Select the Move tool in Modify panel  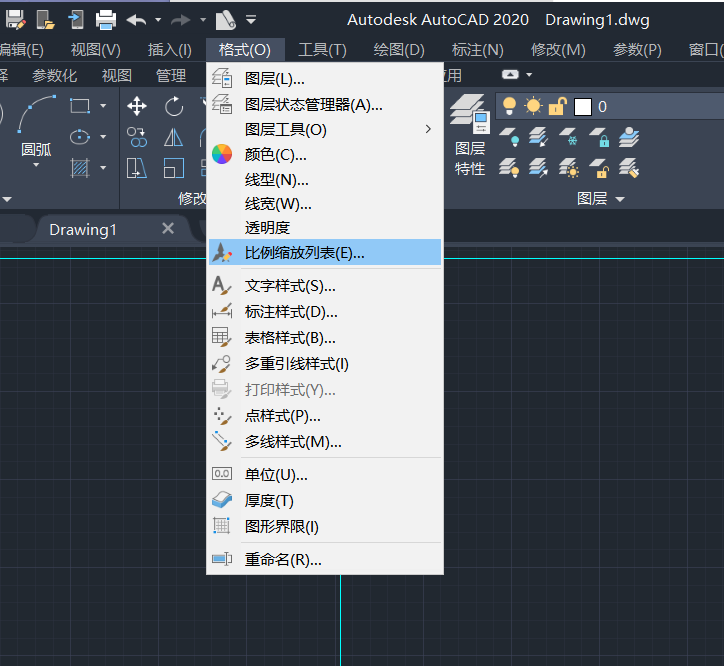click(137, 106)
